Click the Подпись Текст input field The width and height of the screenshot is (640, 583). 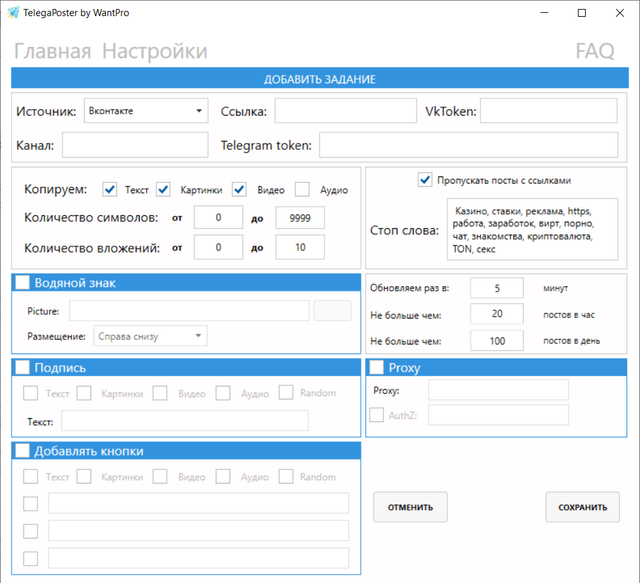185,421
